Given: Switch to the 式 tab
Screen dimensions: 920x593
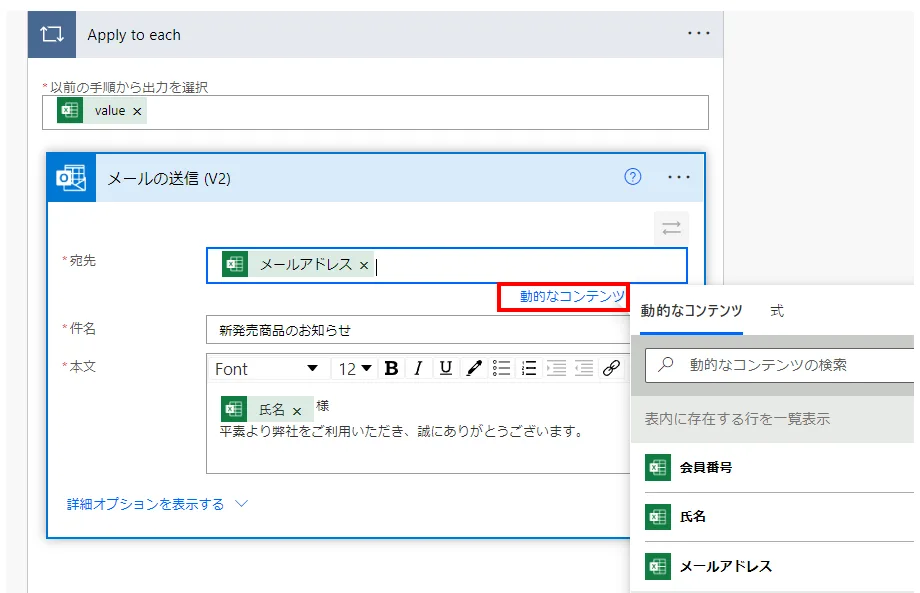Looking at the screenshot, I should click(x=777, y=311).
